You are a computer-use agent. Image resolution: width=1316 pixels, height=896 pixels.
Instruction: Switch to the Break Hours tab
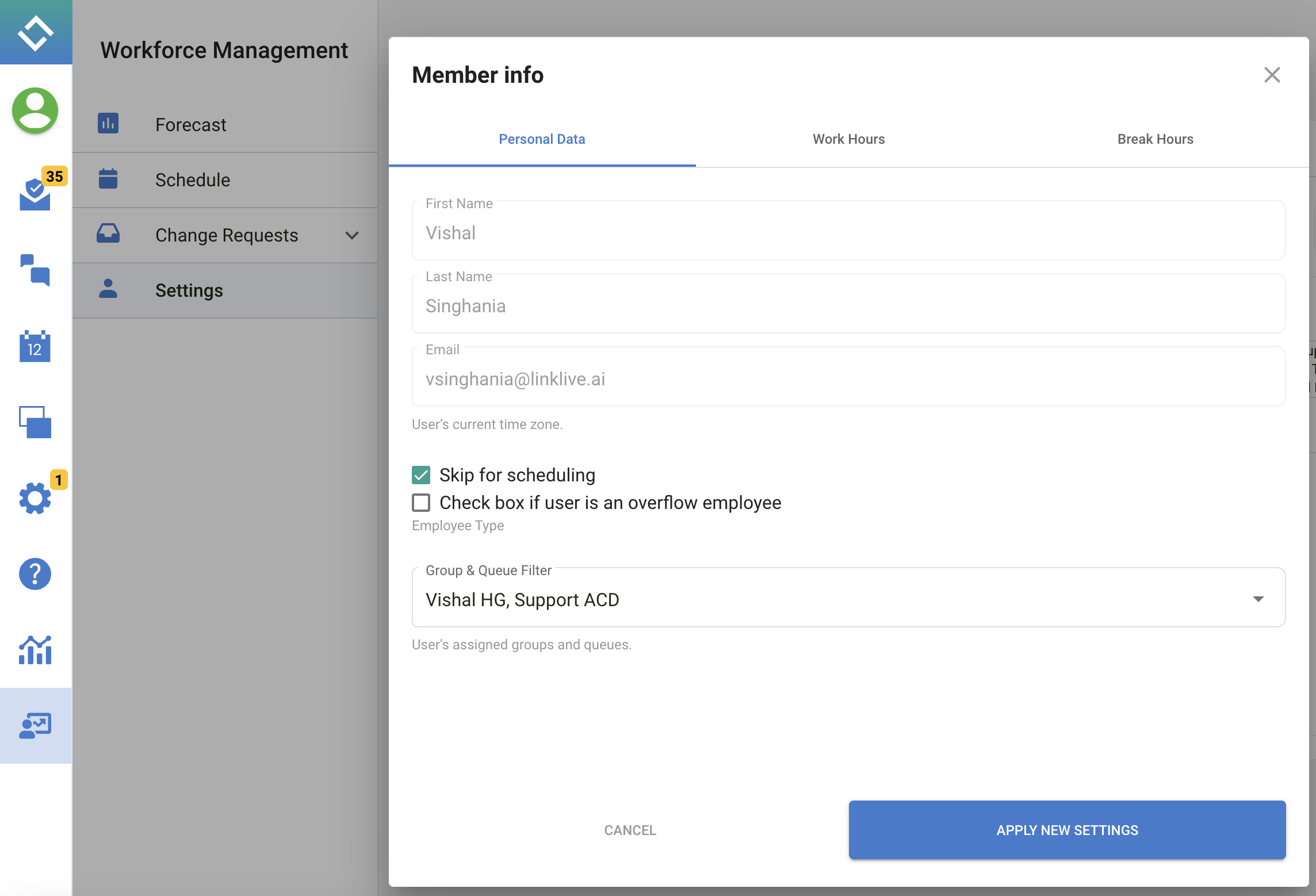click(1155, 139)
